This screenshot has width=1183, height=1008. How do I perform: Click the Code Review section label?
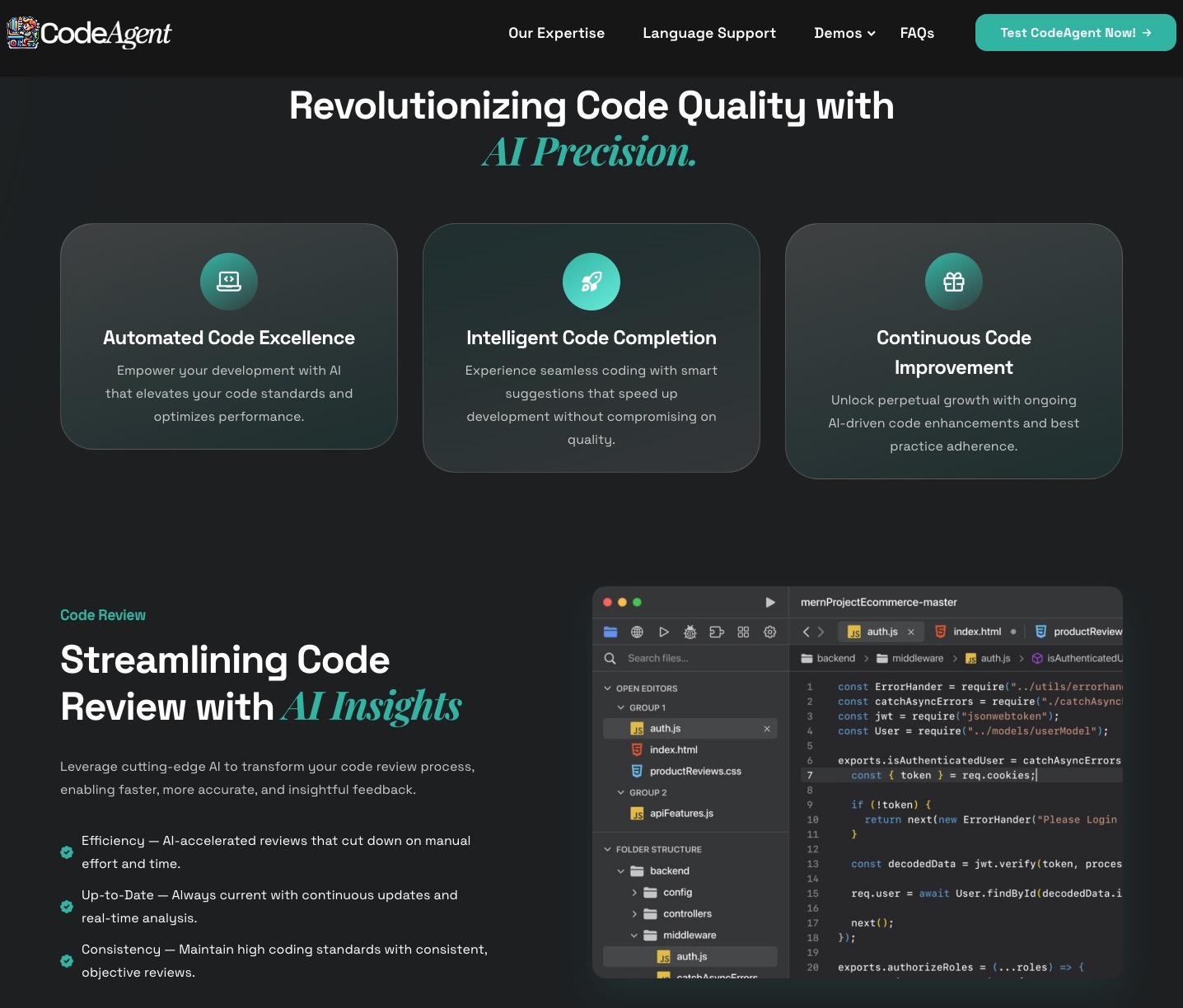click(x=103, y=615)
